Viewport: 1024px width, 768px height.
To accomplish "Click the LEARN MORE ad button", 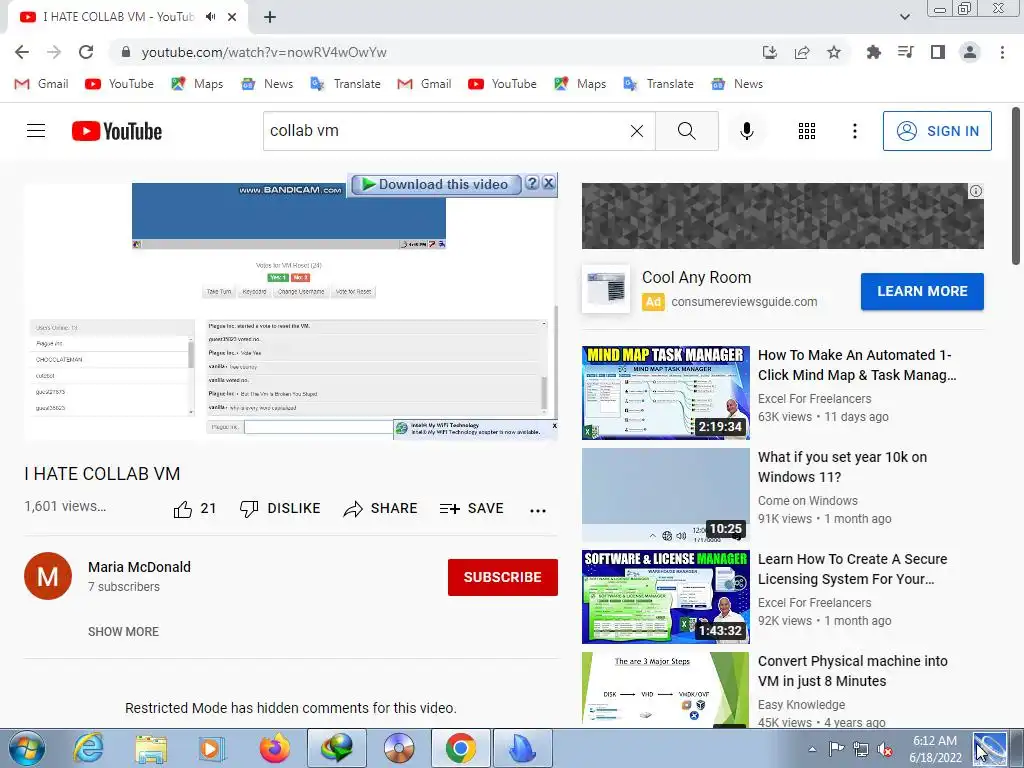I will tap(922, 291).
